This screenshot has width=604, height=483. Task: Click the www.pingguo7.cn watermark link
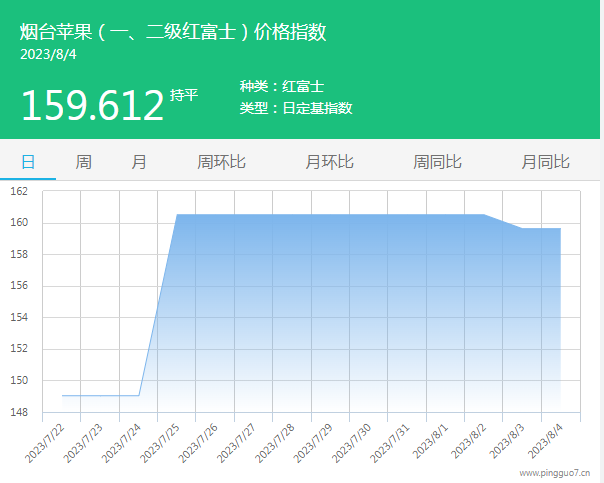554,472
